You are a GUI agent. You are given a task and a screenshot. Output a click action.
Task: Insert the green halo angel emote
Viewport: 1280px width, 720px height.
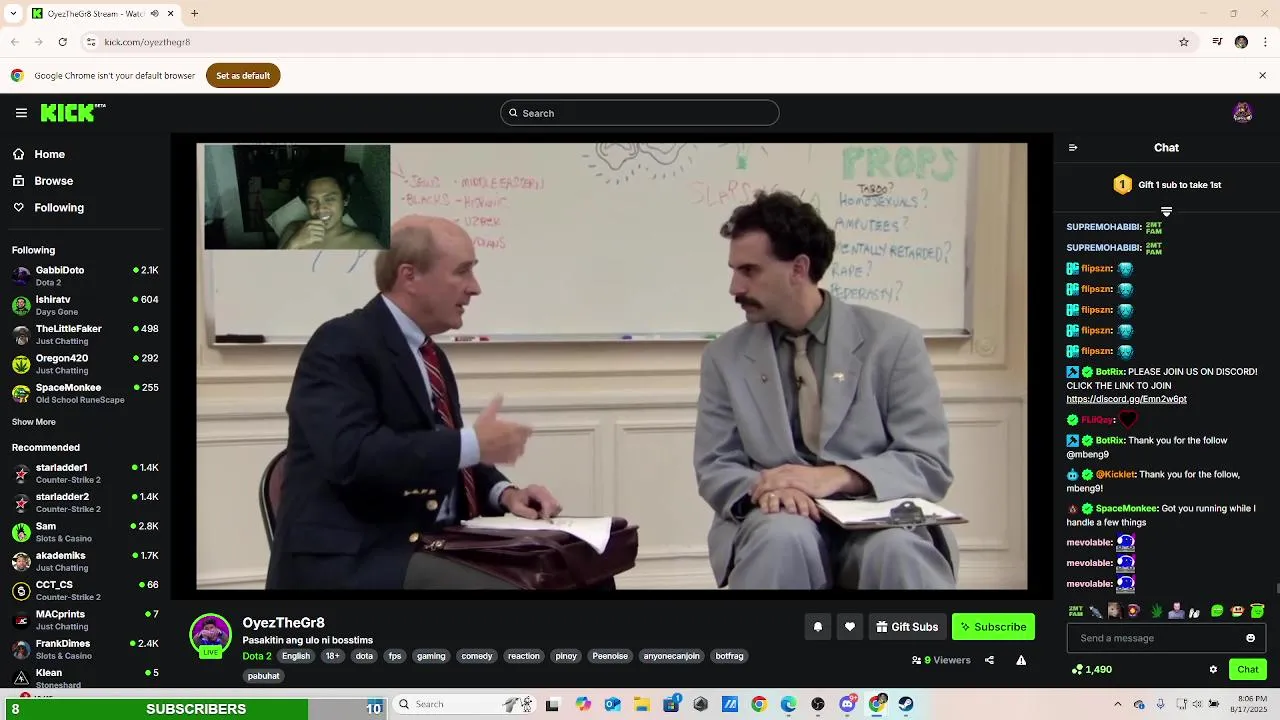coord(1257,611)
